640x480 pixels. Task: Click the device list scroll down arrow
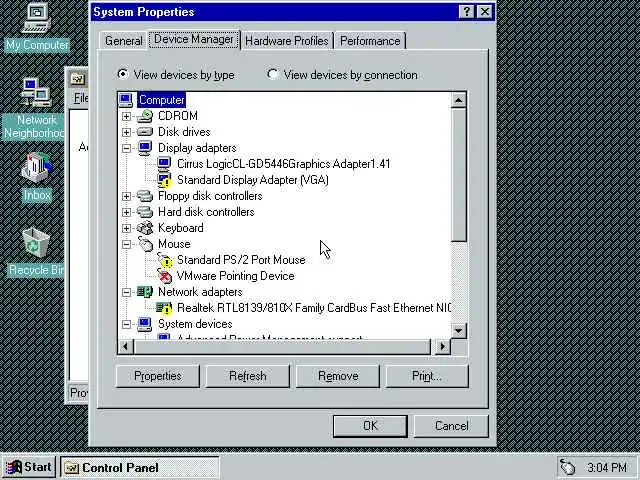459,331
